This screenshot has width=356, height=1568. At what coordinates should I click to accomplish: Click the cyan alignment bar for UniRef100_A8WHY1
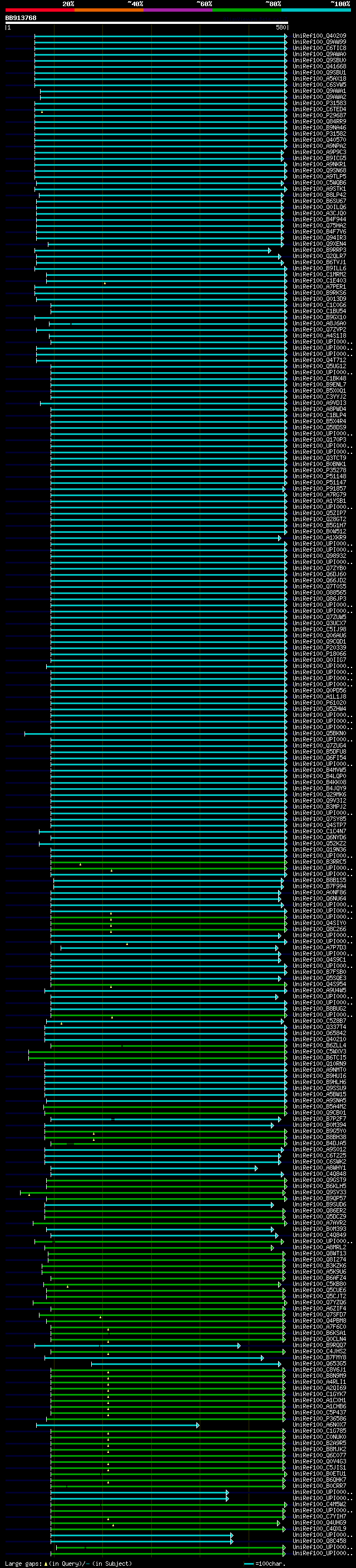154,1168
